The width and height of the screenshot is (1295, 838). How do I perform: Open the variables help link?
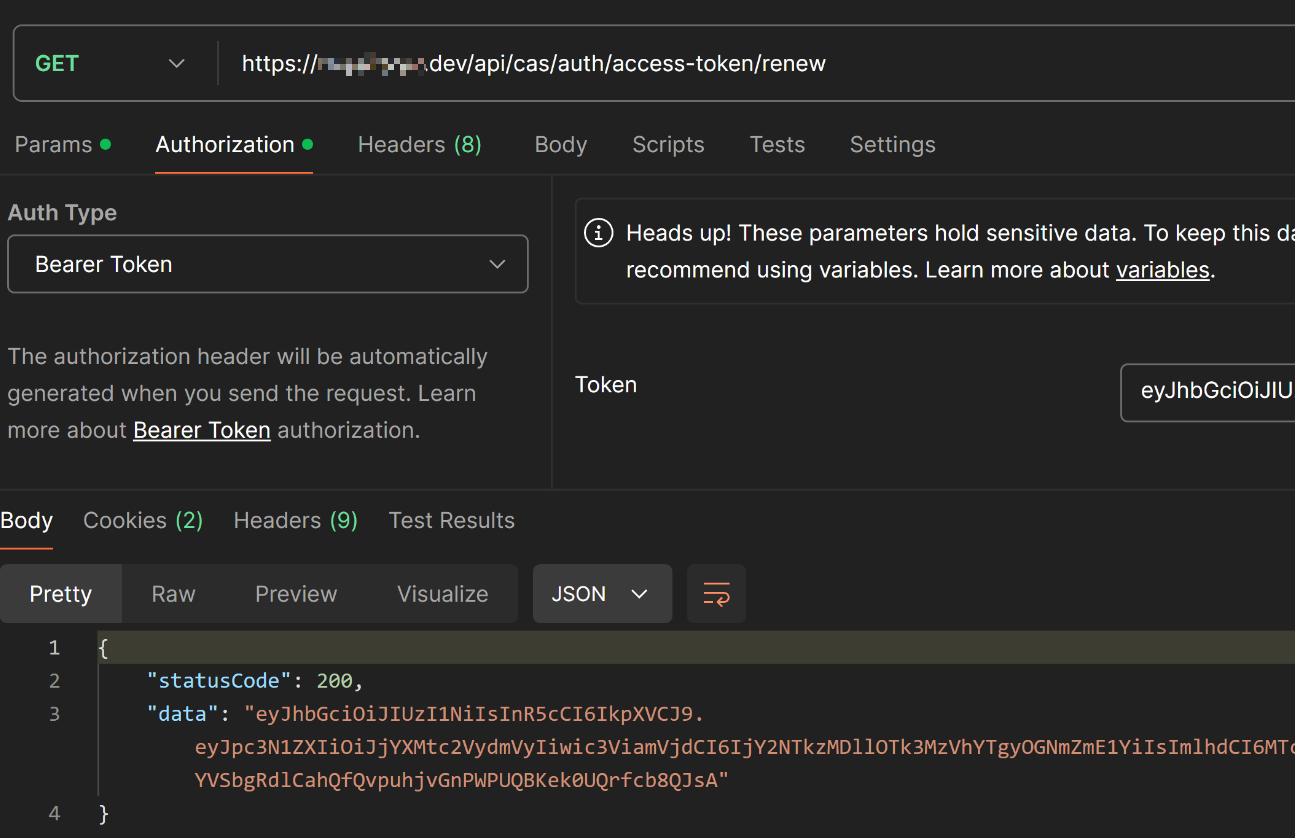point(1162,270)
